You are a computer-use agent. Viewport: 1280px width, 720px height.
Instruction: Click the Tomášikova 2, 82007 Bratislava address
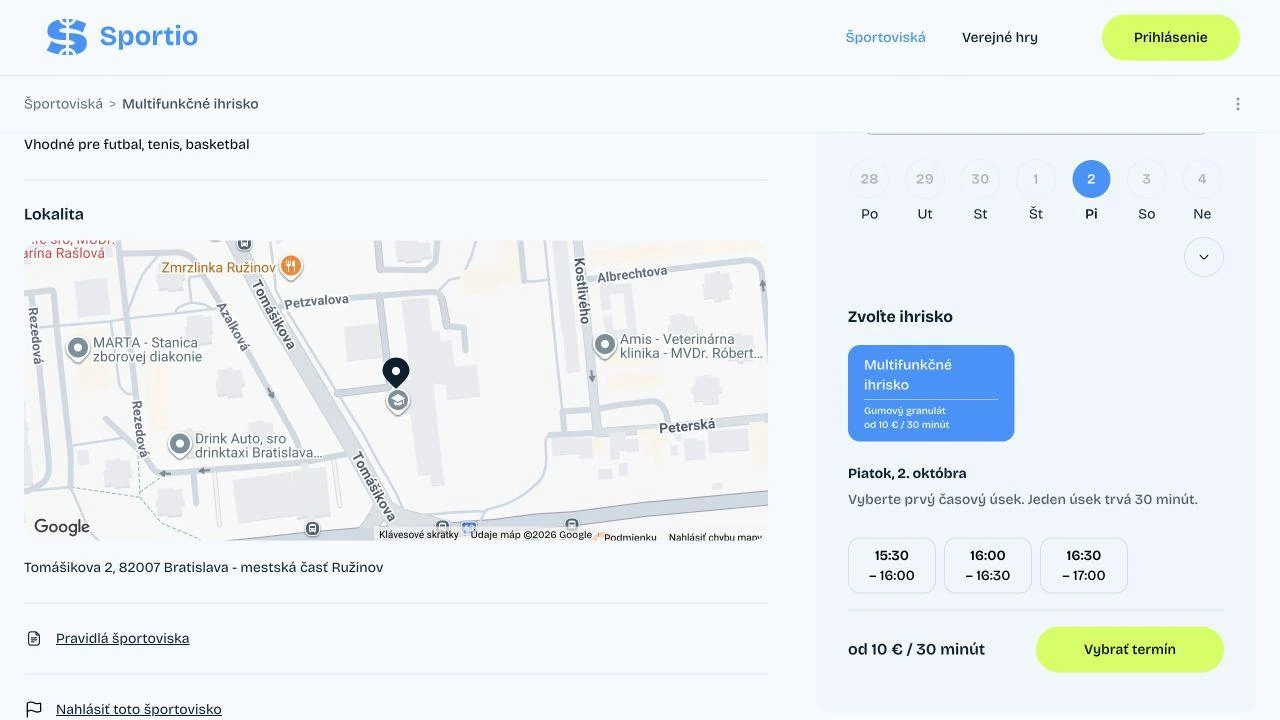(x=204, y=567)
